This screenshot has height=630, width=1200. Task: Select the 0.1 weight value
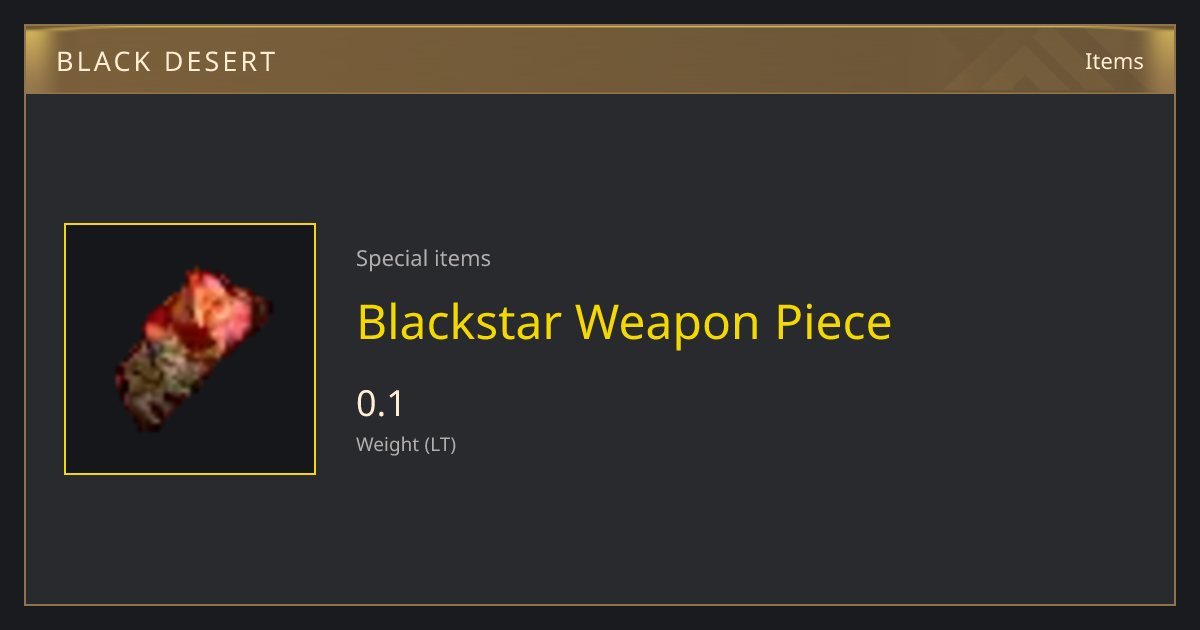(x=380, y=404)
